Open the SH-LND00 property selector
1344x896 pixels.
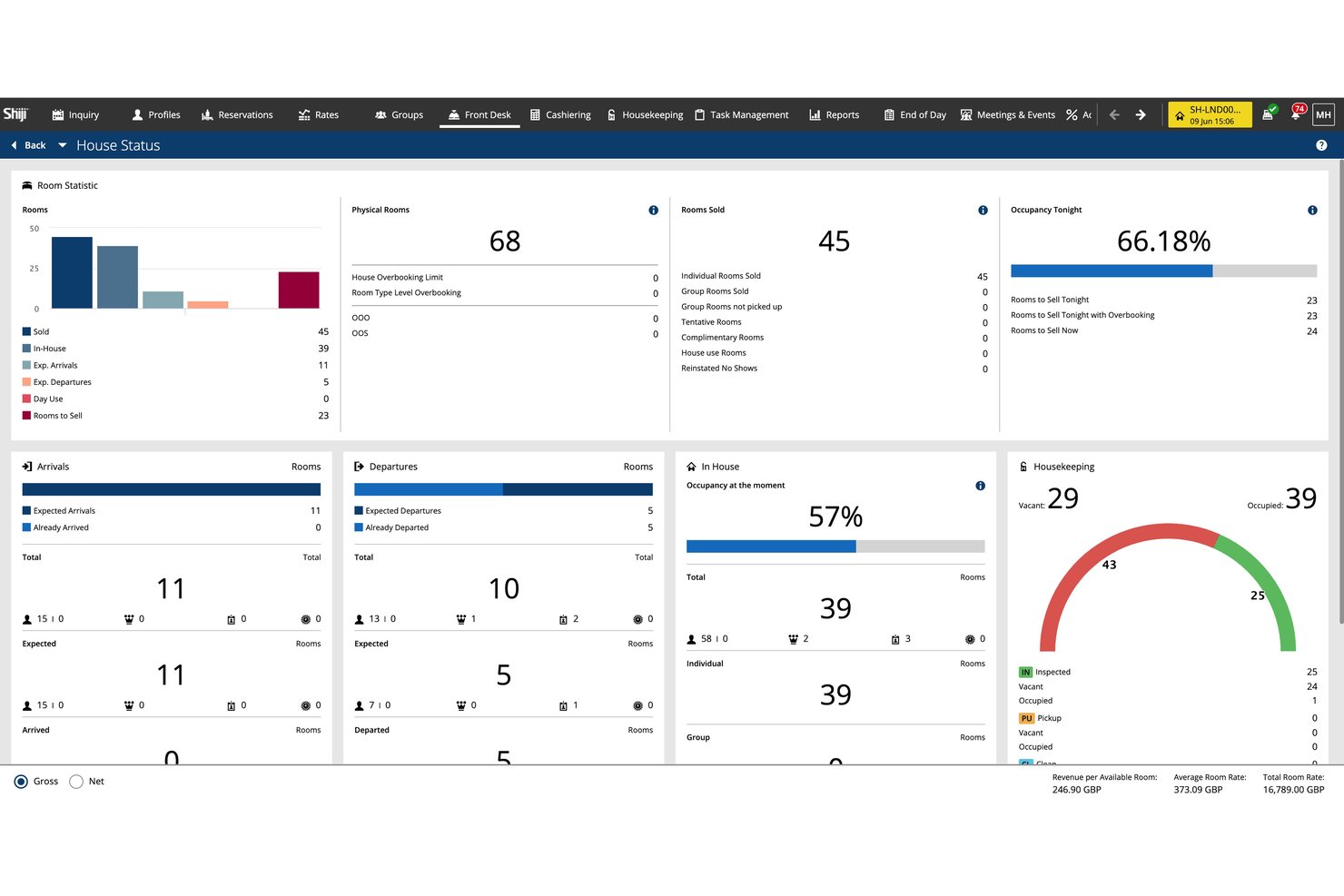(x=1210, y=114)
